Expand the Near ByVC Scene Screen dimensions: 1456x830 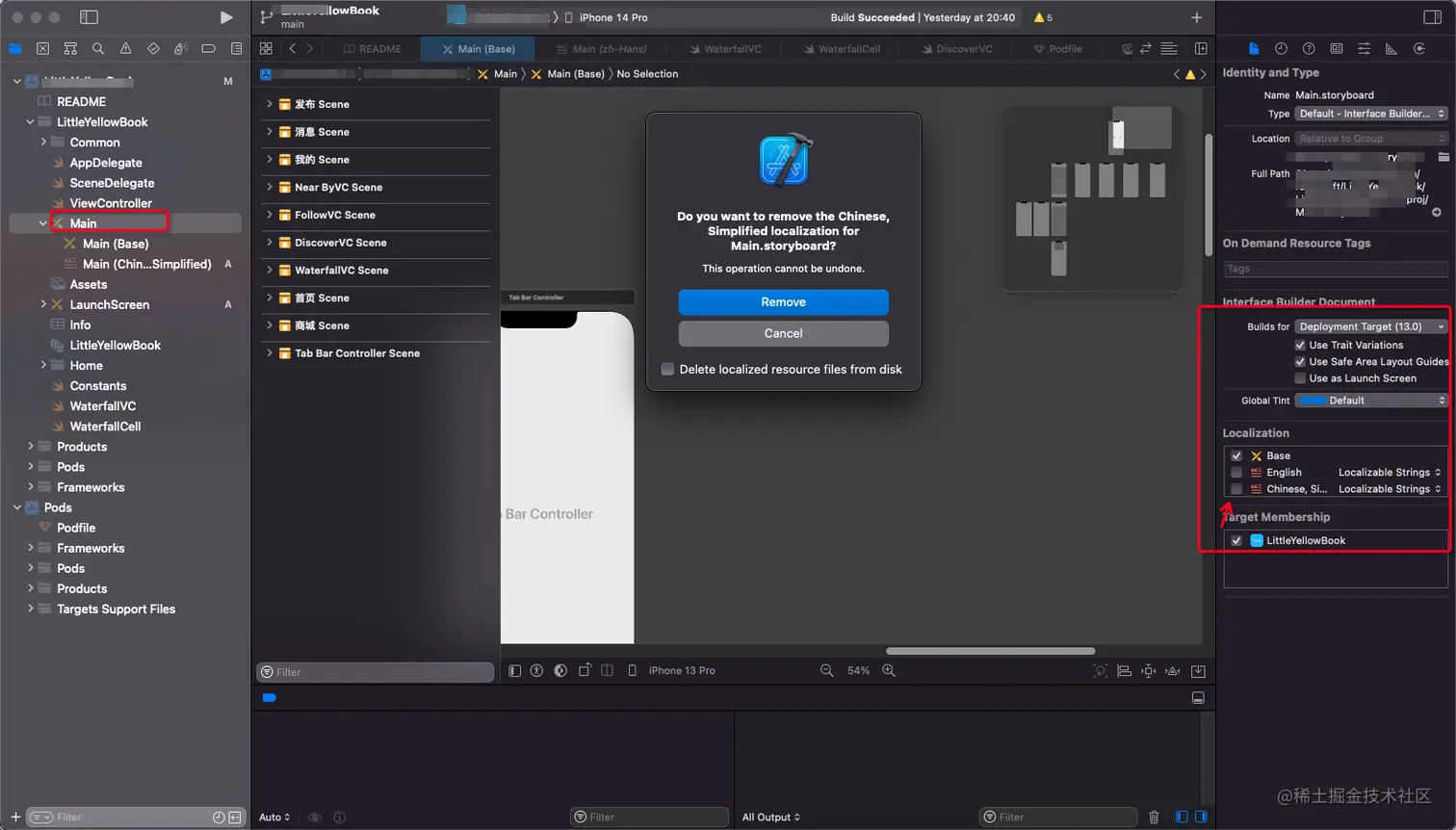point(270,188)
